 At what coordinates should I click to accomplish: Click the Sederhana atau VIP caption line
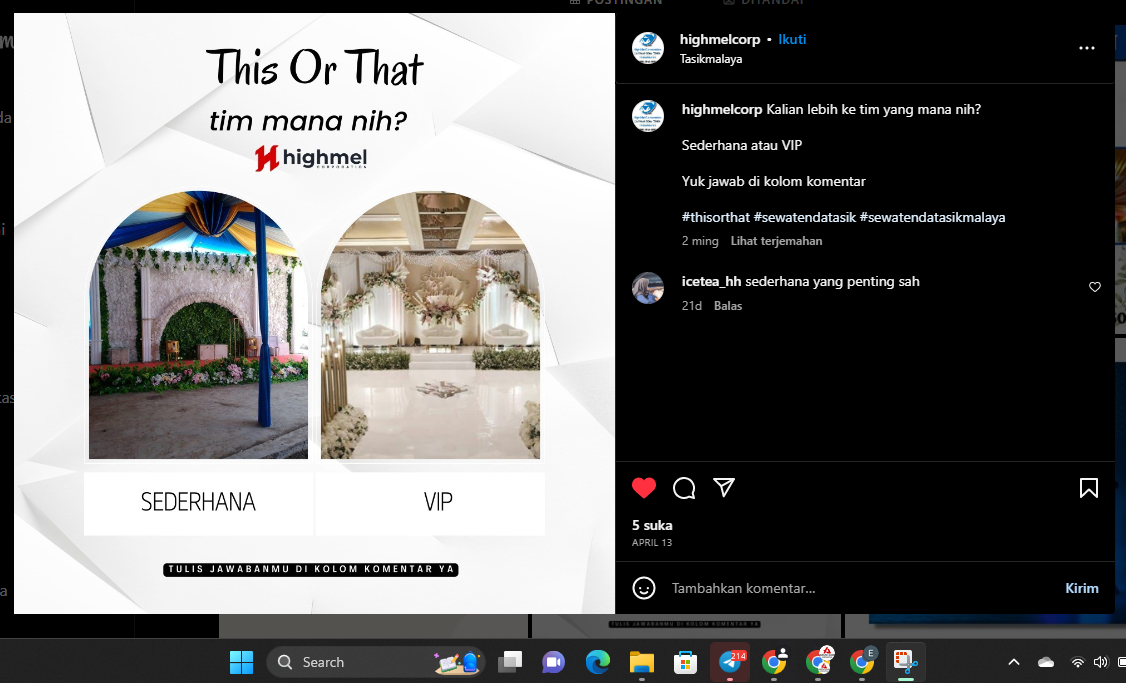click(x=742, y=145)
